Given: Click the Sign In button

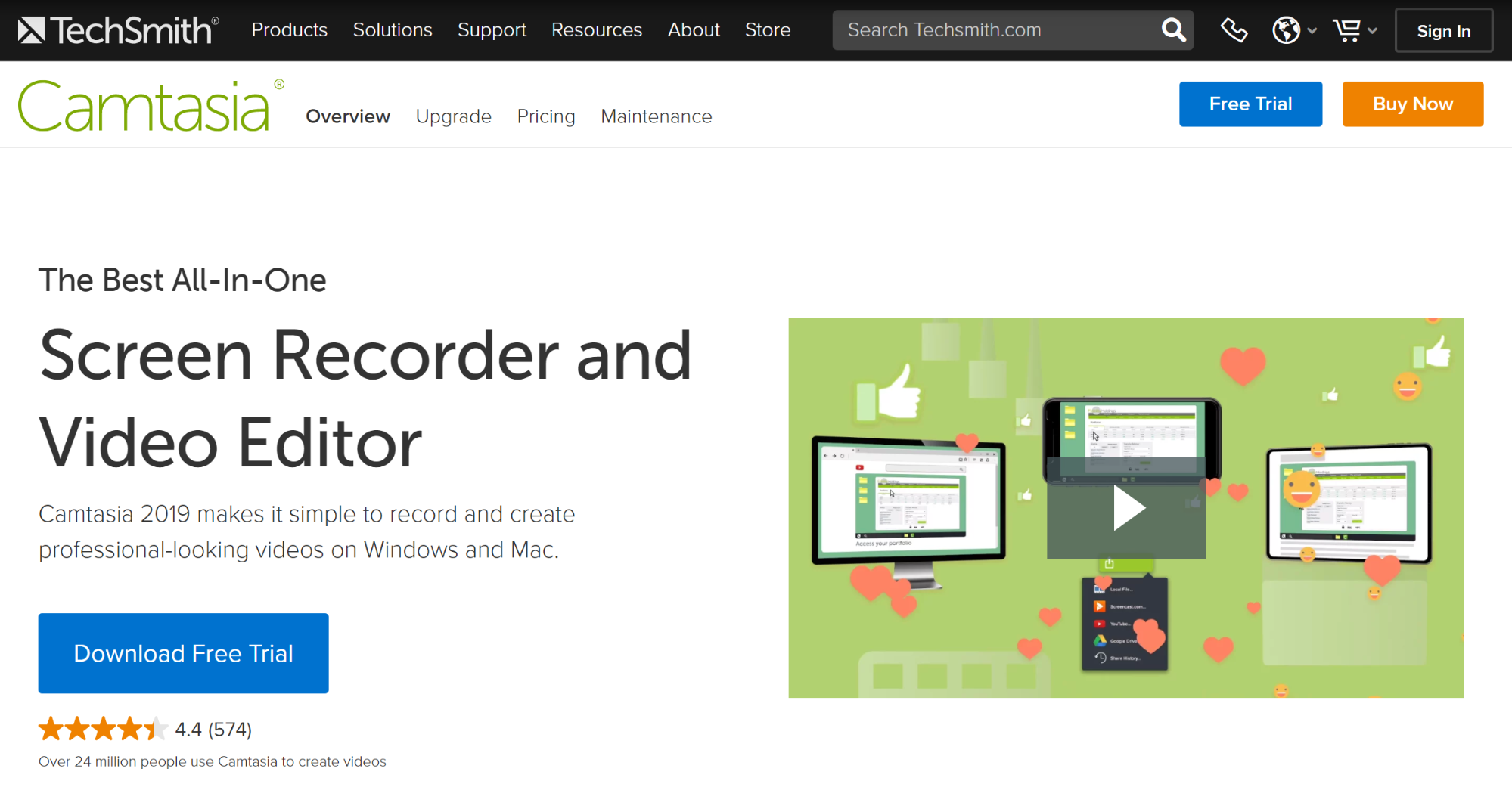Looking at the screenshot, I should 1443,31.
